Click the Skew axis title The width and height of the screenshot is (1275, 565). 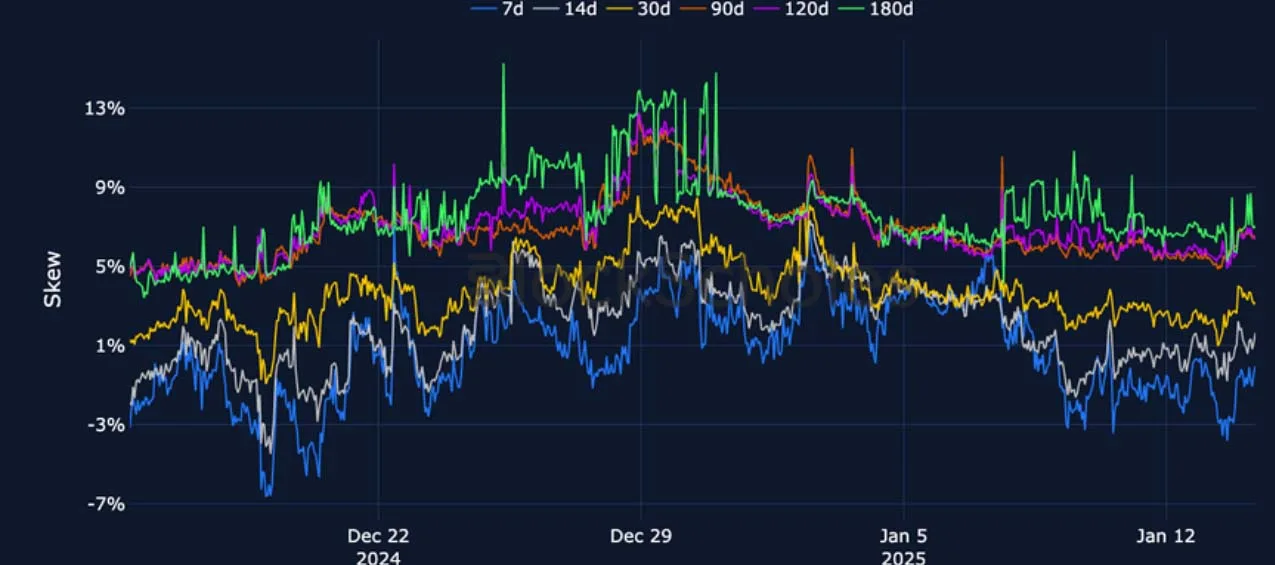pos(53,279)
